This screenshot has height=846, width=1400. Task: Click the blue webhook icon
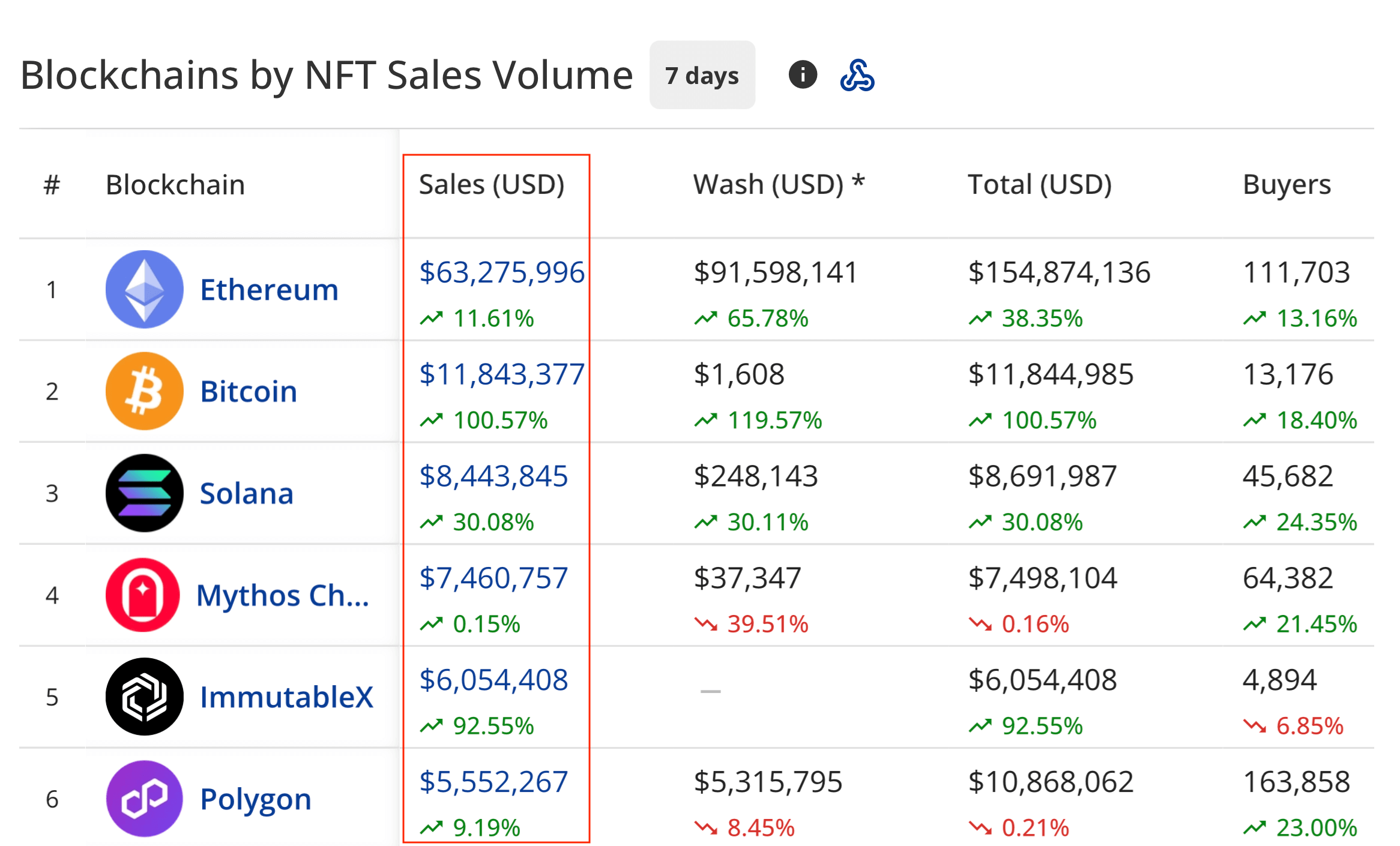coord(857,76)
